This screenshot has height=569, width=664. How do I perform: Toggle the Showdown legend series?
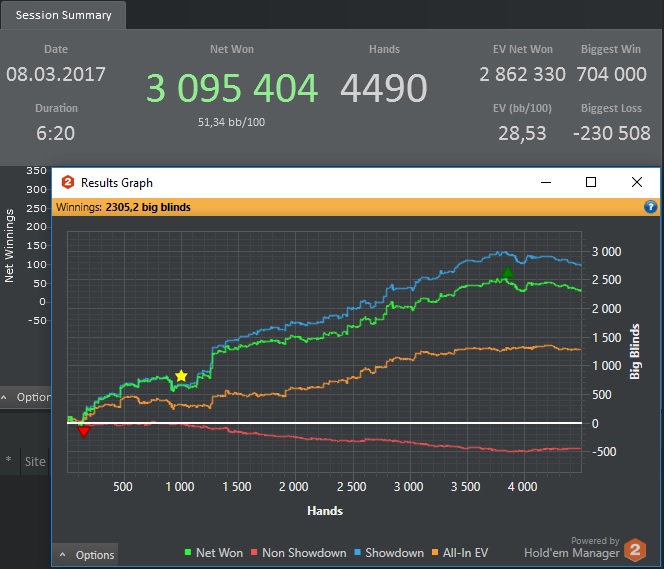coord(389,552)
